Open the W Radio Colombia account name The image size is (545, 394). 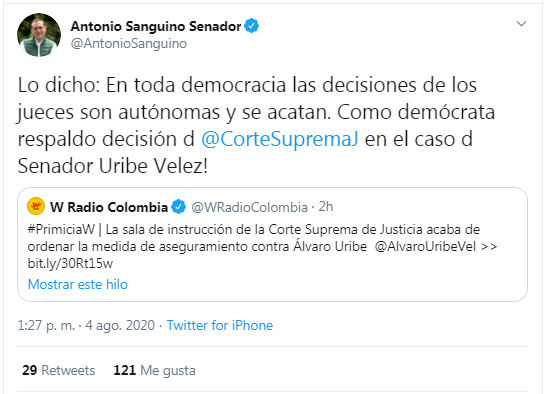coord(109,207)
